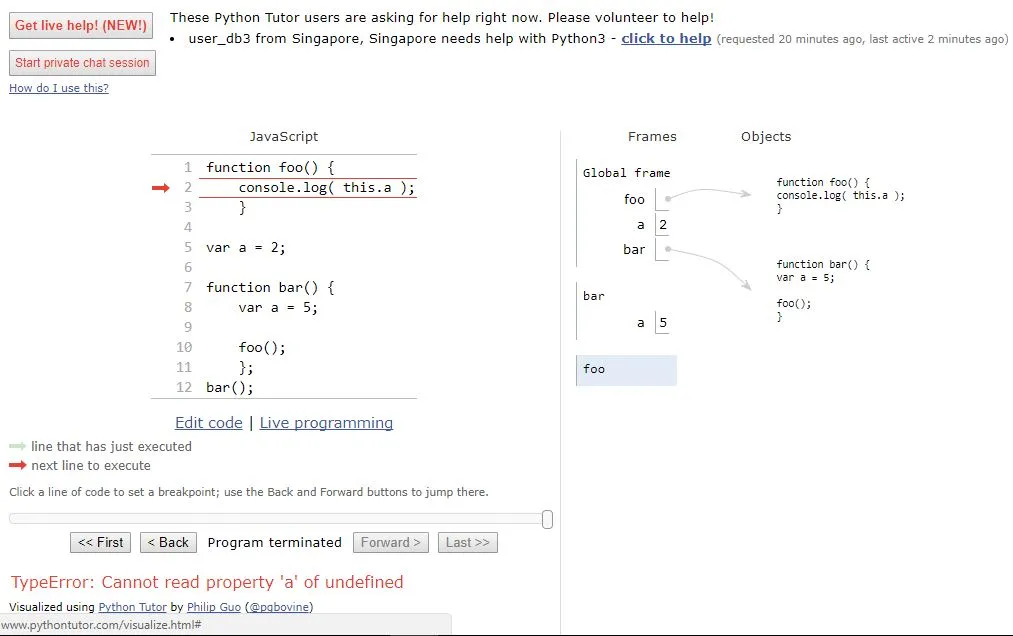
Task: Click the red legend arrow for next line
Action: (18, 465)
